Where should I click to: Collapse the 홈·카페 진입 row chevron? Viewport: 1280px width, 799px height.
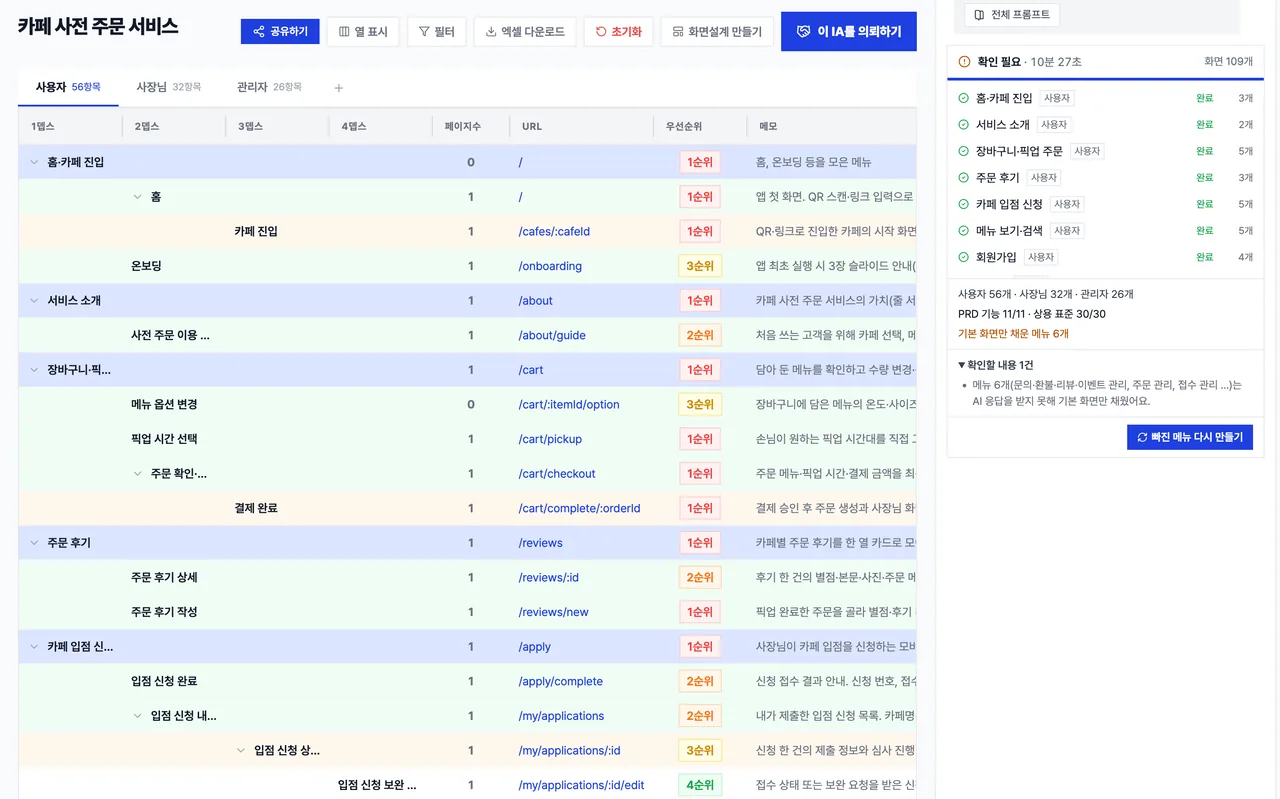tap(34, 162)
